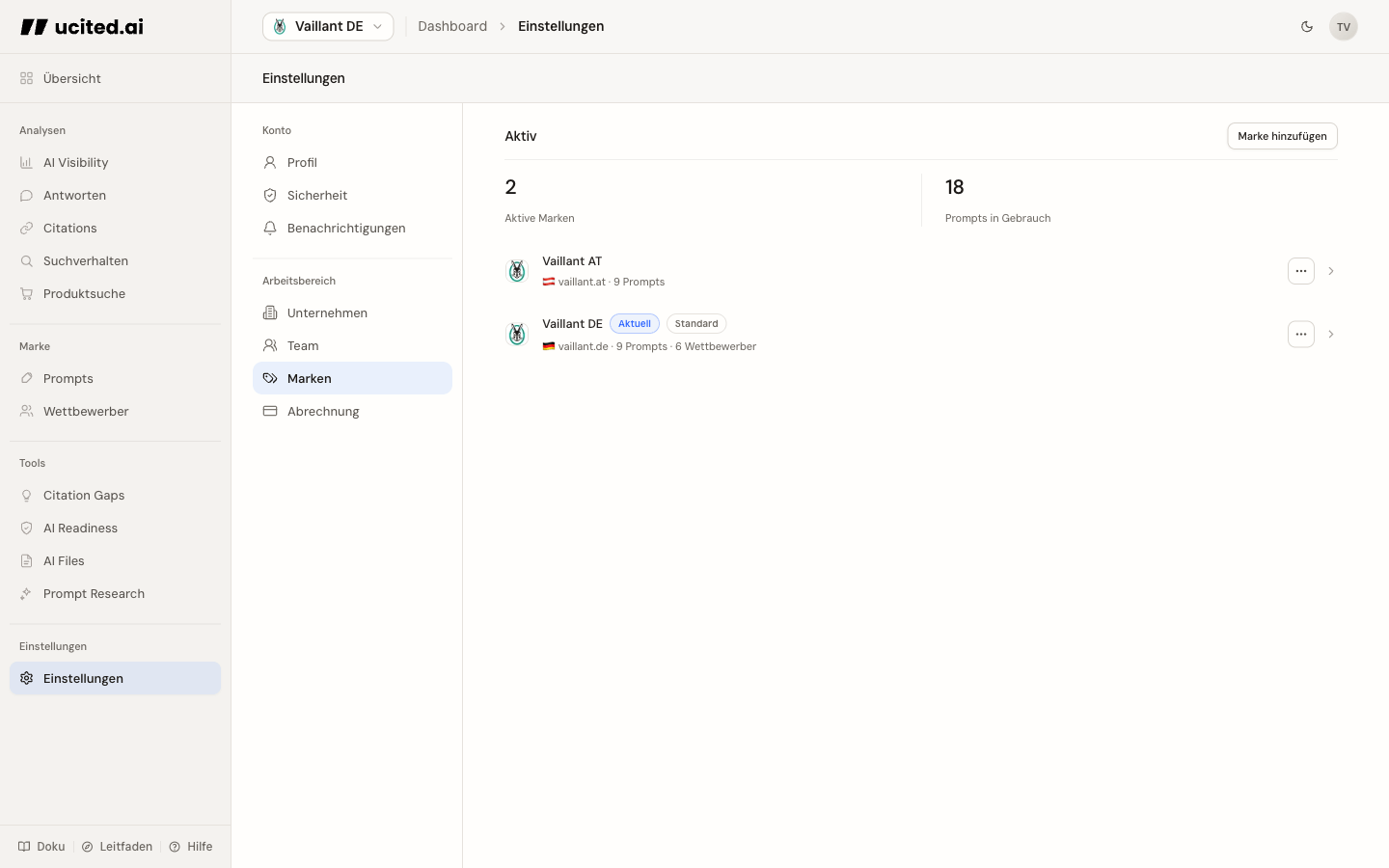The width and height of the screenshot is (1389, 868).
Task: Click the Citation Gaps lightbulb icon
Action: pyautogui.click(x=27, y=495)
